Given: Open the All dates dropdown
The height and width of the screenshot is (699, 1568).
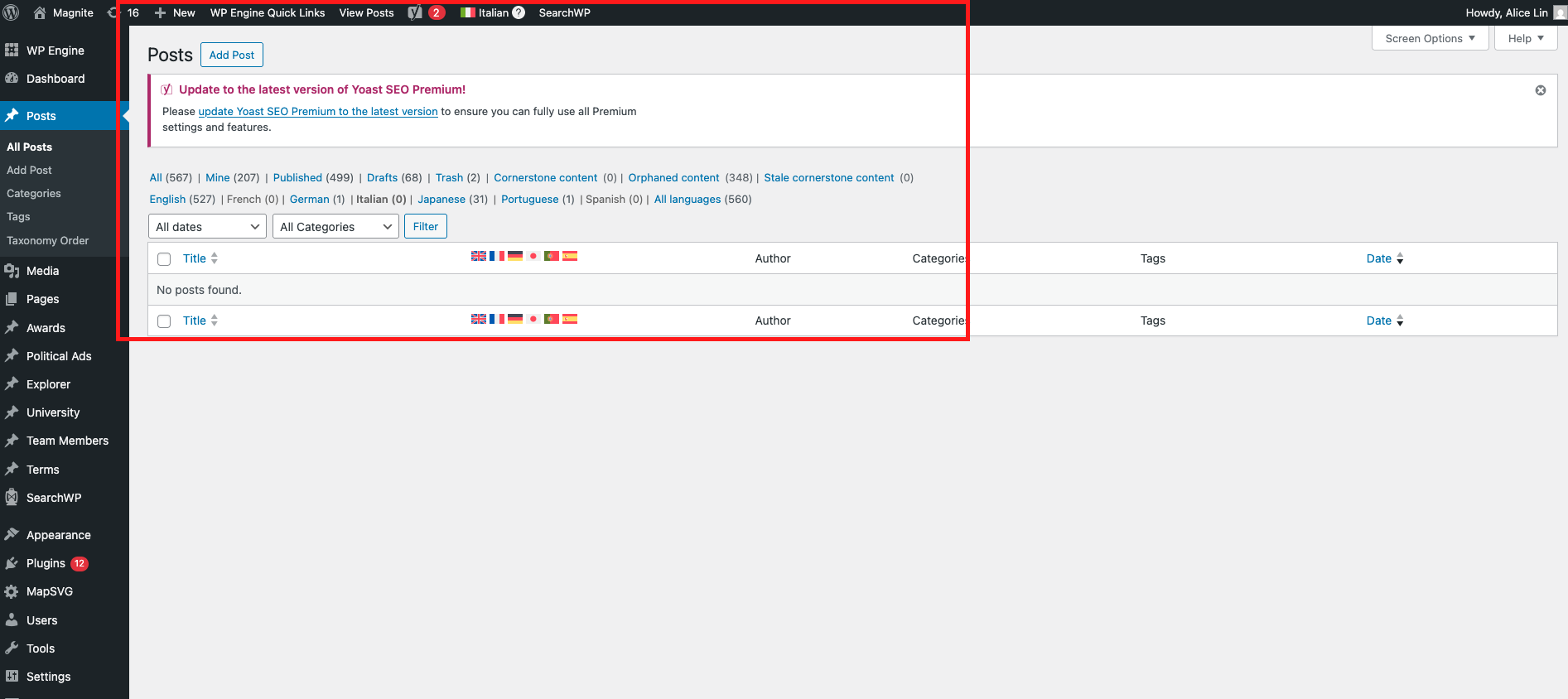Looking at the screenshot, I should click(207, 227).
